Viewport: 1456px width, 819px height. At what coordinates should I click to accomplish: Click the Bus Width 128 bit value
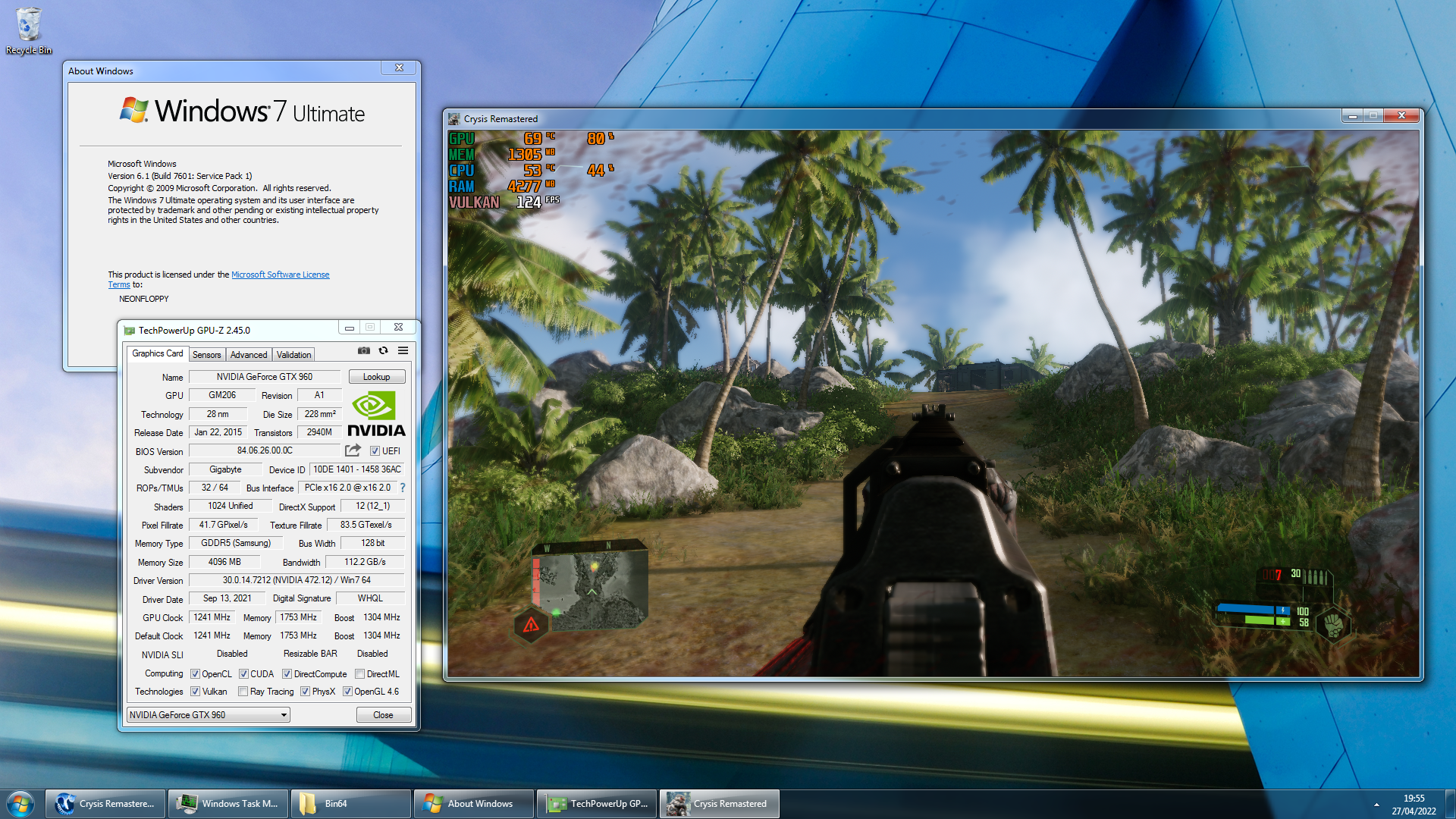[373, 543]
